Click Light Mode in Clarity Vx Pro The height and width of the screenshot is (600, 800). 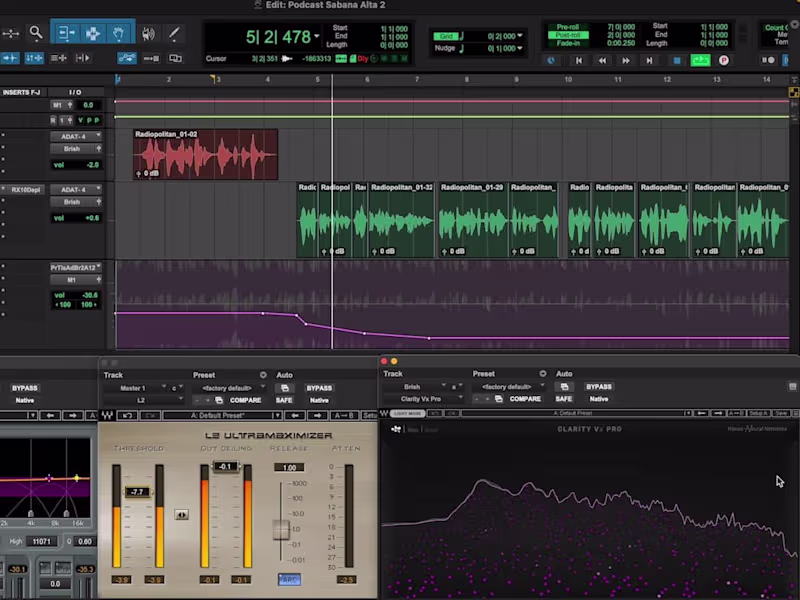coord(407,414)
